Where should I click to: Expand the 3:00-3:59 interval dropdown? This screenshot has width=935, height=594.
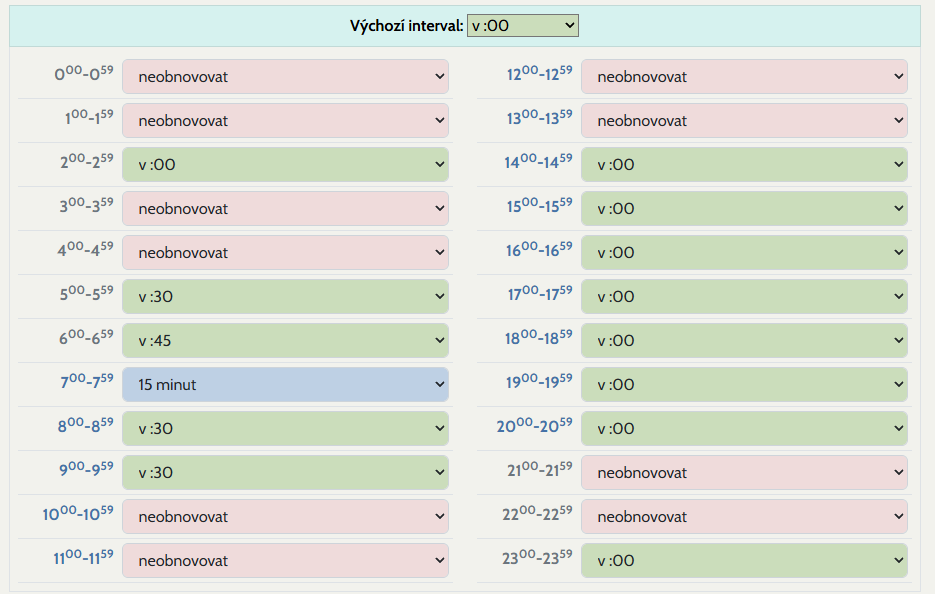(285, 209)
